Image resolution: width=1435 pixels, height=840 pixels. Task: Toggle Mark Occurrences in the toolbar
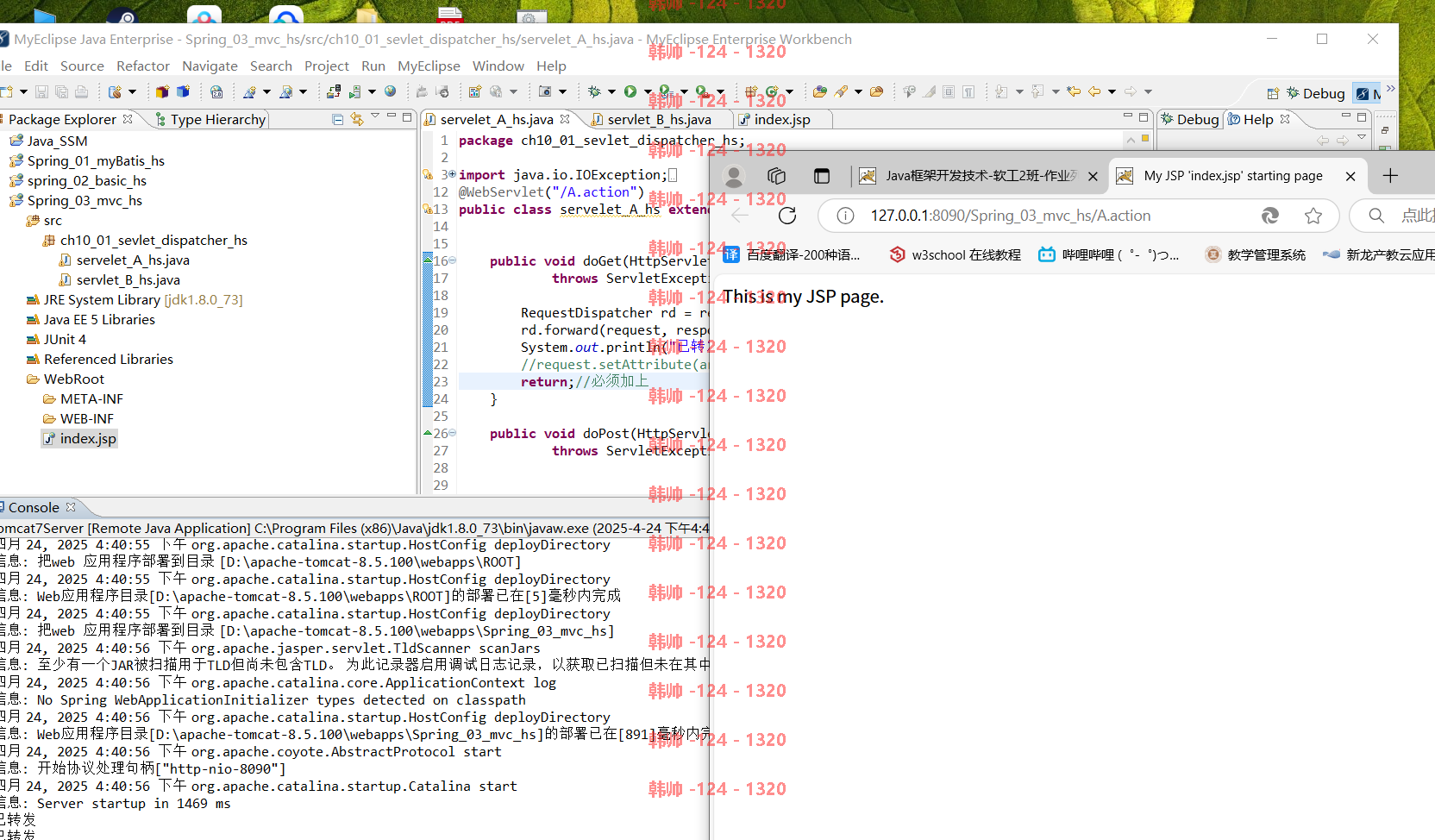929,91
